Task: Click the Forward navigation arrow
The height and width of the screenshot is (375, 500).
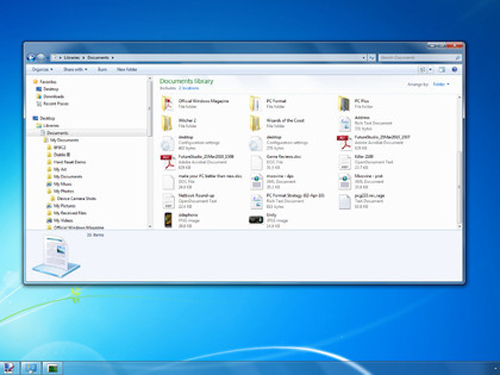Action: pos(41,58)
